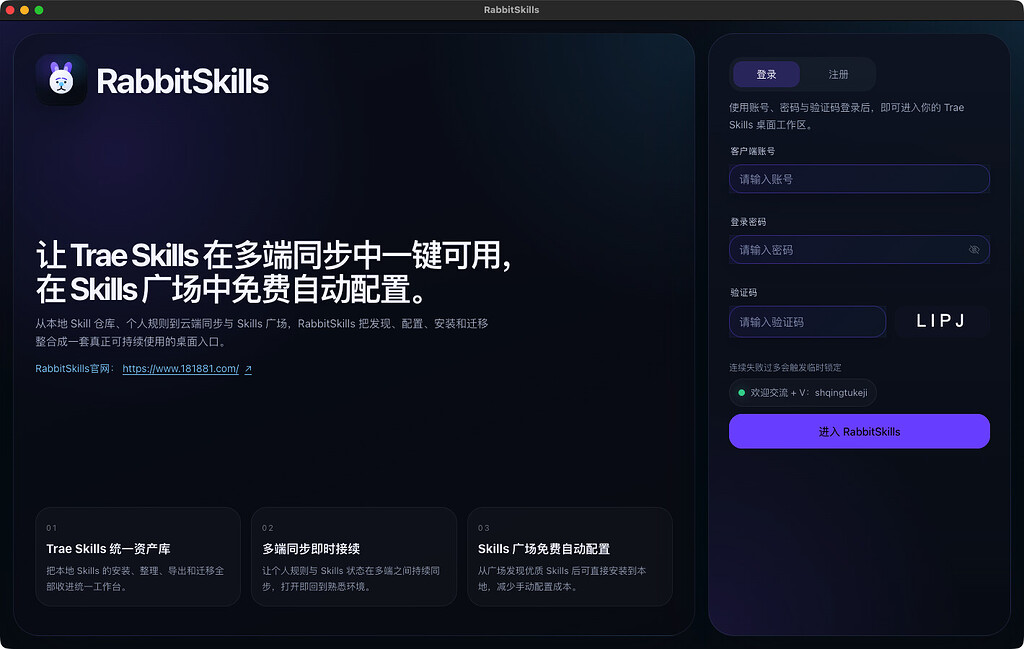The image size is (1024, 649).
Task: Open the https://www.181881.com/ link
Action: coord(181,369)
